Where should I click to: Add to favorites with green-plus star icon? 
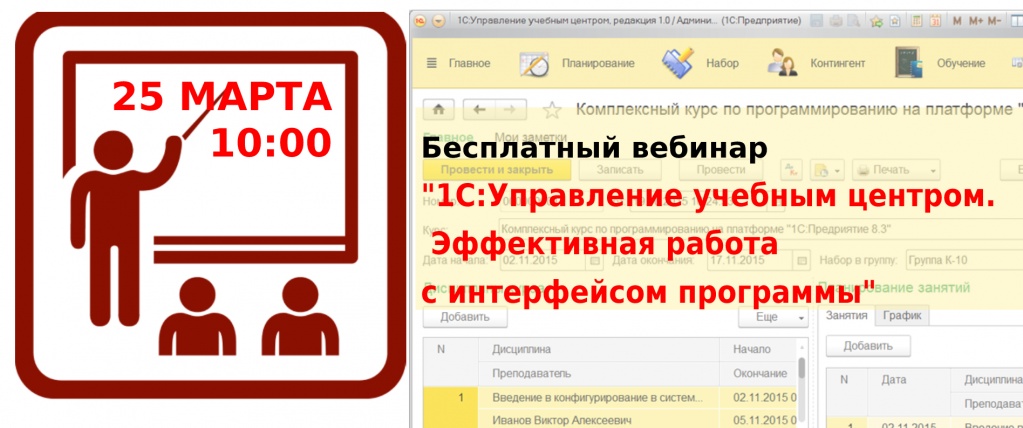876,21
